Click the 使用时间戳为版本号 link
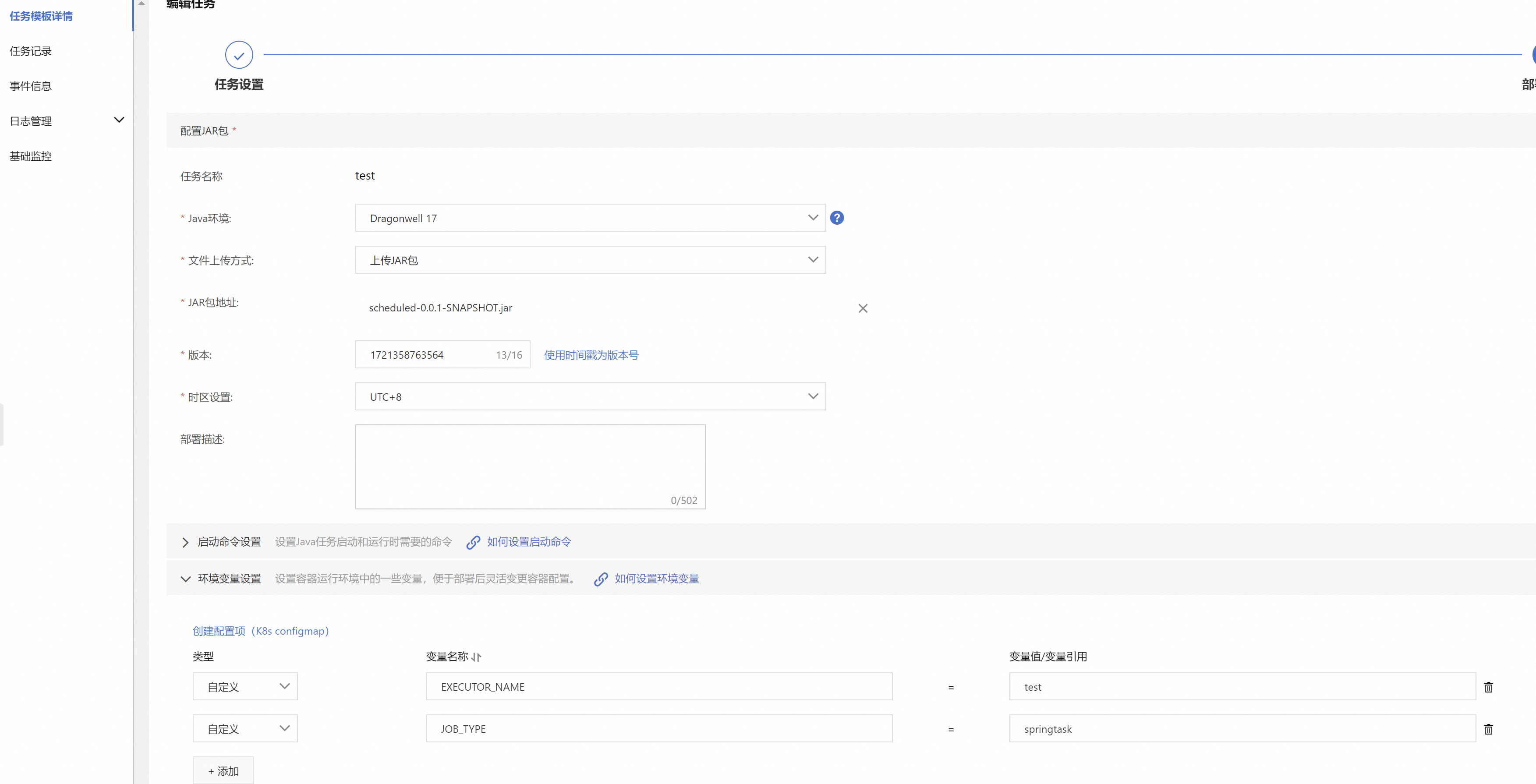 click(x=591, y=355)
